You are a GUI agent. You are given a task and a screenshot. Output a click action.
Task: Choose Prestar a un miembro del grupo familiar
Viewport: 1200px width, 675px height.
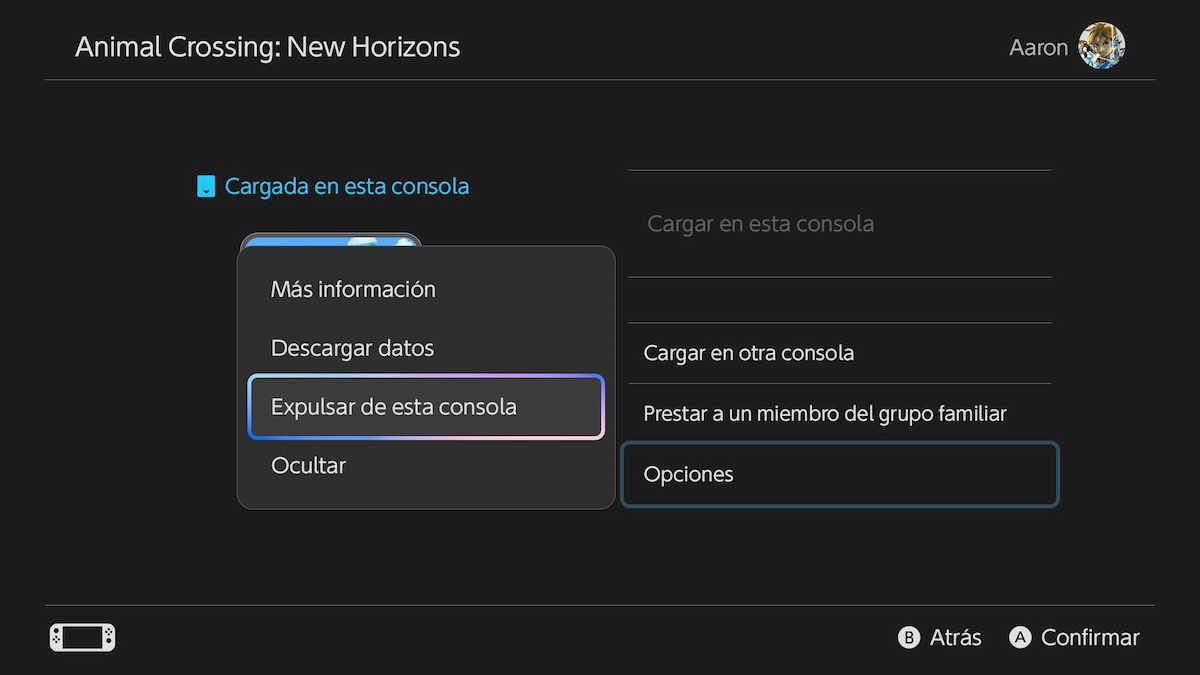coord(824,413)
